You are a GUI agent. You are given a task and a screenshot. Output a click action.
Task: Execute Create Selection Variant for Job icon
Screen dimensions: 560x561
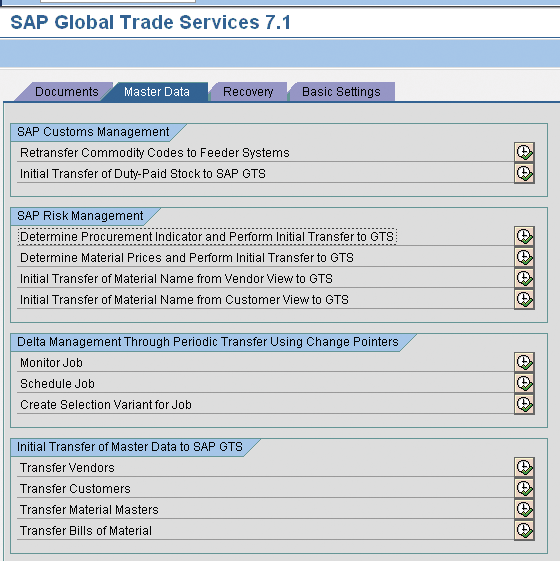(x=524, y=404)
